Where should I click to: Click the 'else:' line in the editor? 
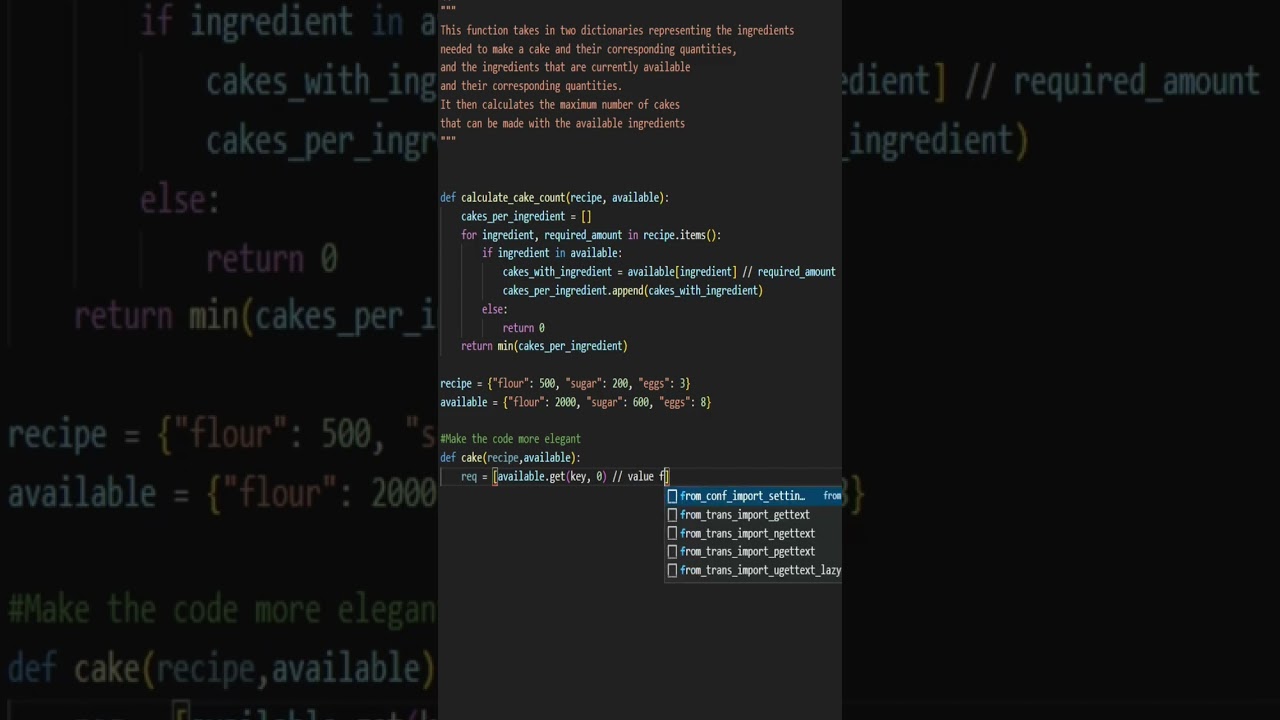coord(495,309)
